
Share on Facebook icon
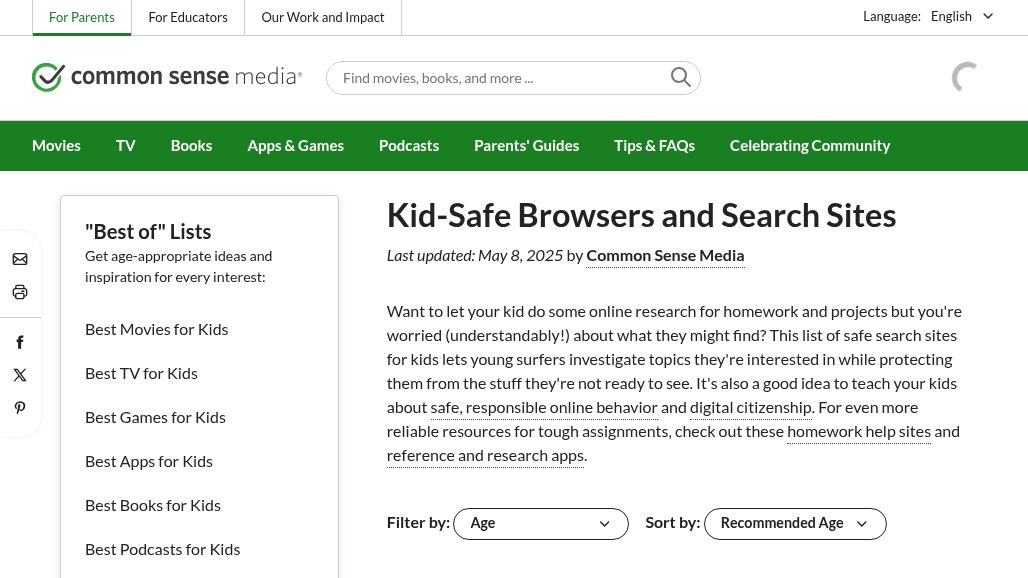tap(20, 342)
